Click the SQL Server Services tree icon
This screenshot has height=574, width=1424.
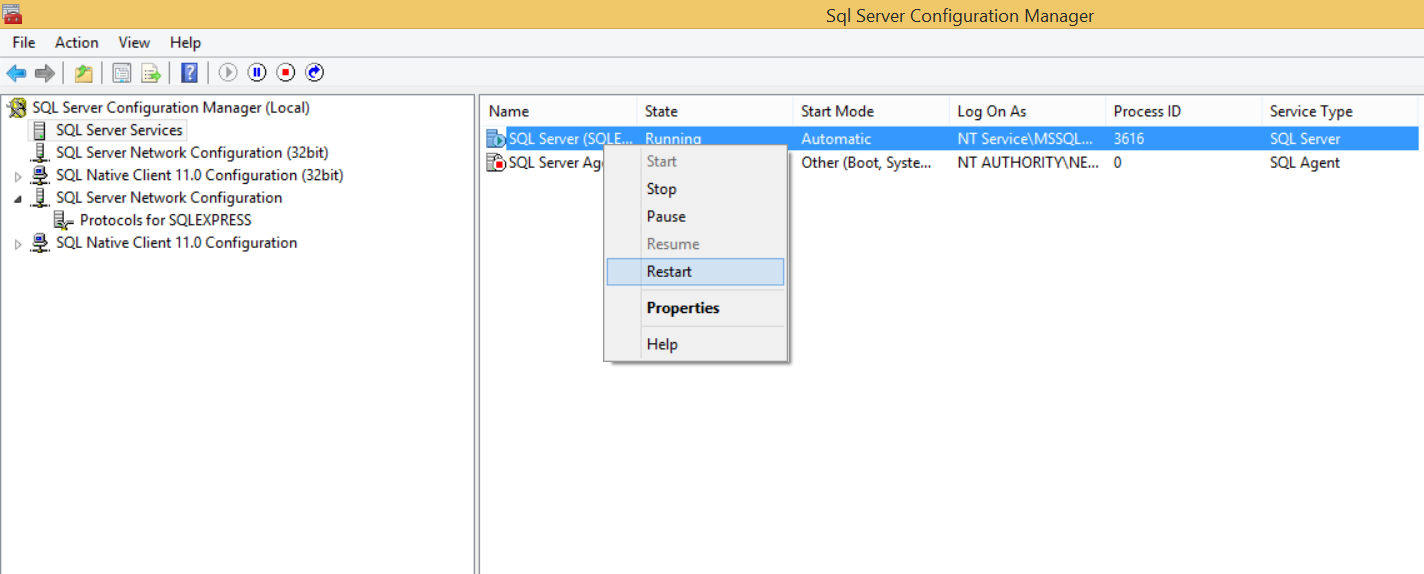40,130
